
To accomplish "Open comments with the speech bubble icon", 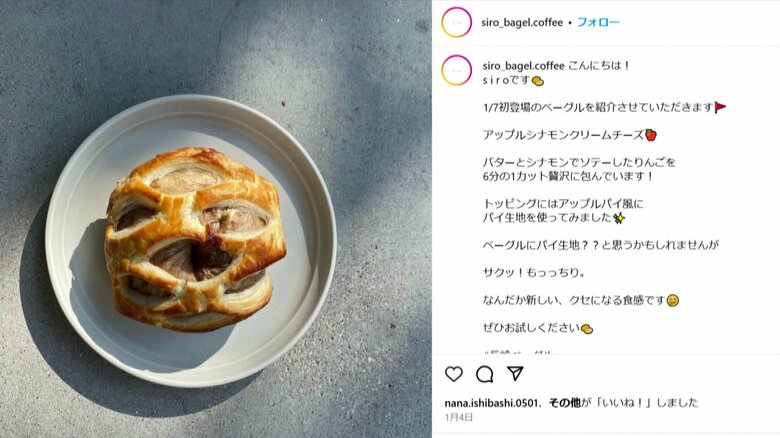I will pyautogui.click(x=485, y=374).
